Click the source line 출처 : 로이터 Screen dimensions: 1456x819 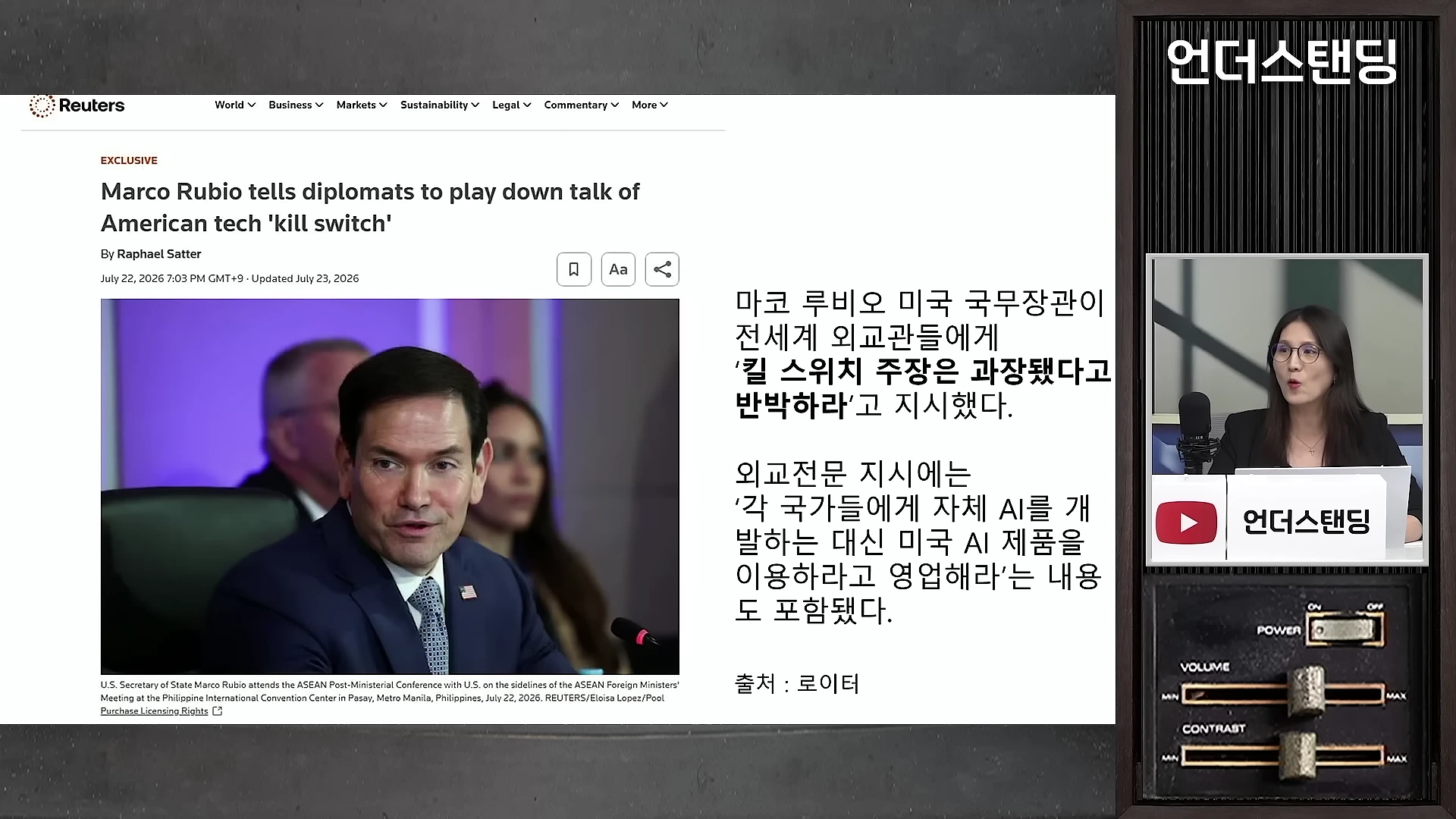(797, 684)
